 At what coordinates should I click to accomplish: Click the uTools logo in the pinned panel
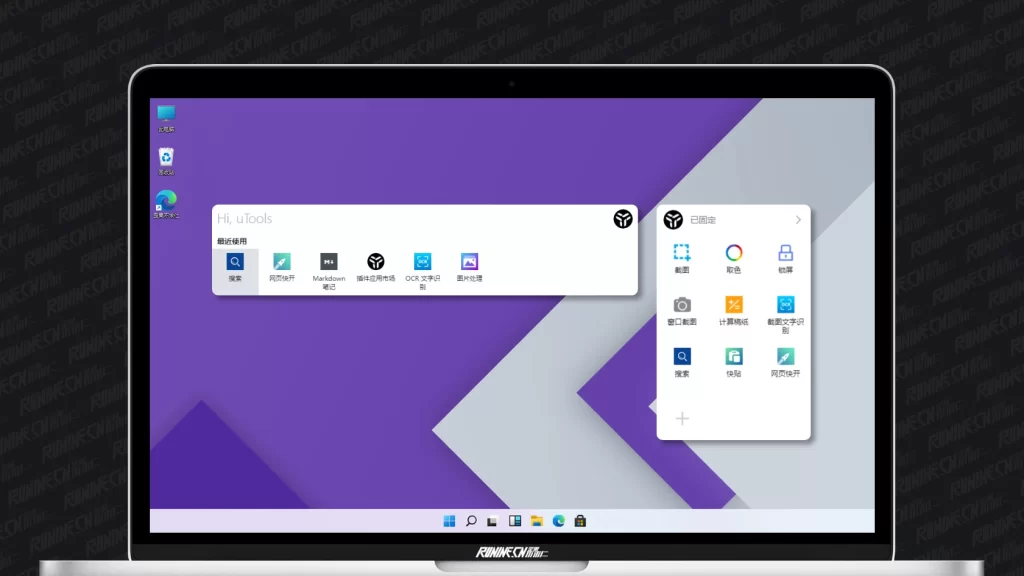point(673,220)
